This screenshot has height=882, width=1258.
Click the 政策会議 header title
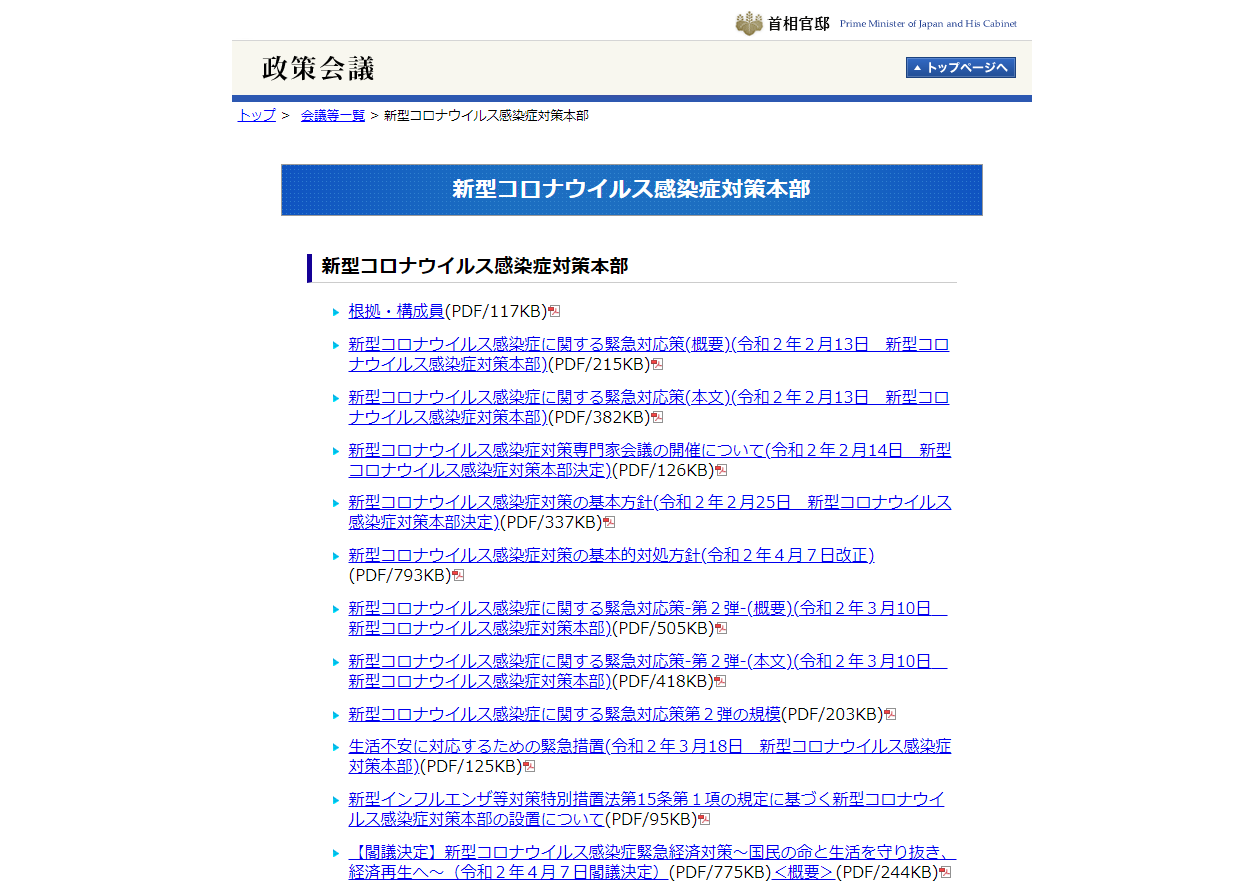click(x=318, y=68)
